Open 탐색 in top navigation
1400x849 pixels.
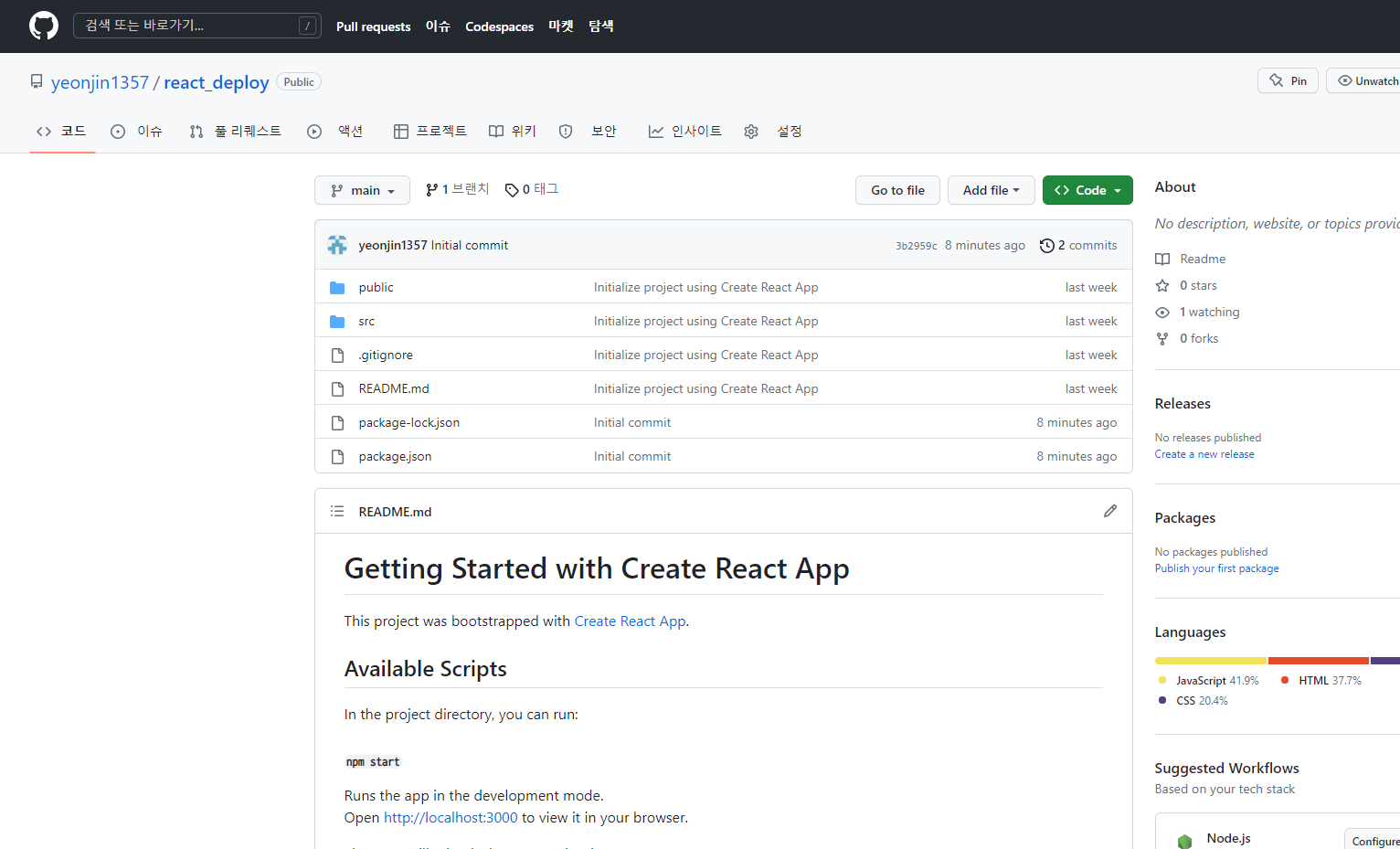point(601,27)
